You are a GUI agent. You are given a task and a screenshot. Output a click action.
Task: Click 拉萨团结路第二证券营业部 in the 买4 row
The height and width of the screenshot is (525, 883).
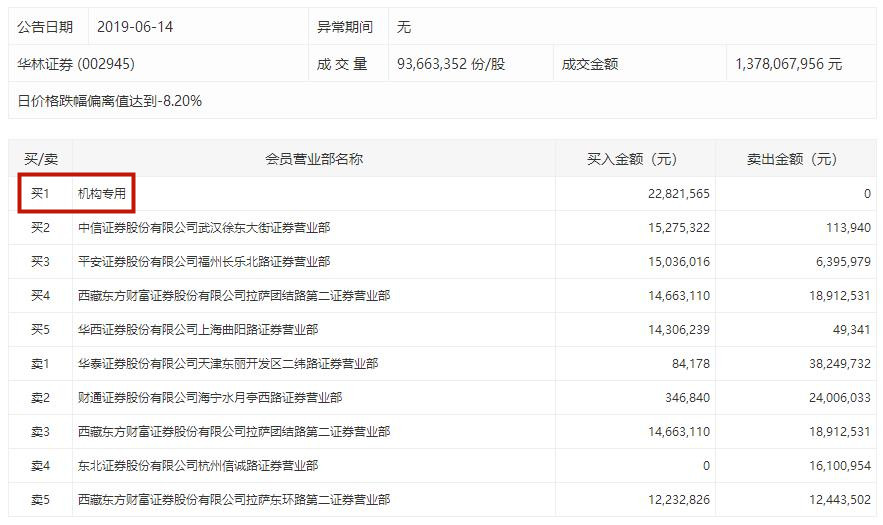[x=234, y=295]
